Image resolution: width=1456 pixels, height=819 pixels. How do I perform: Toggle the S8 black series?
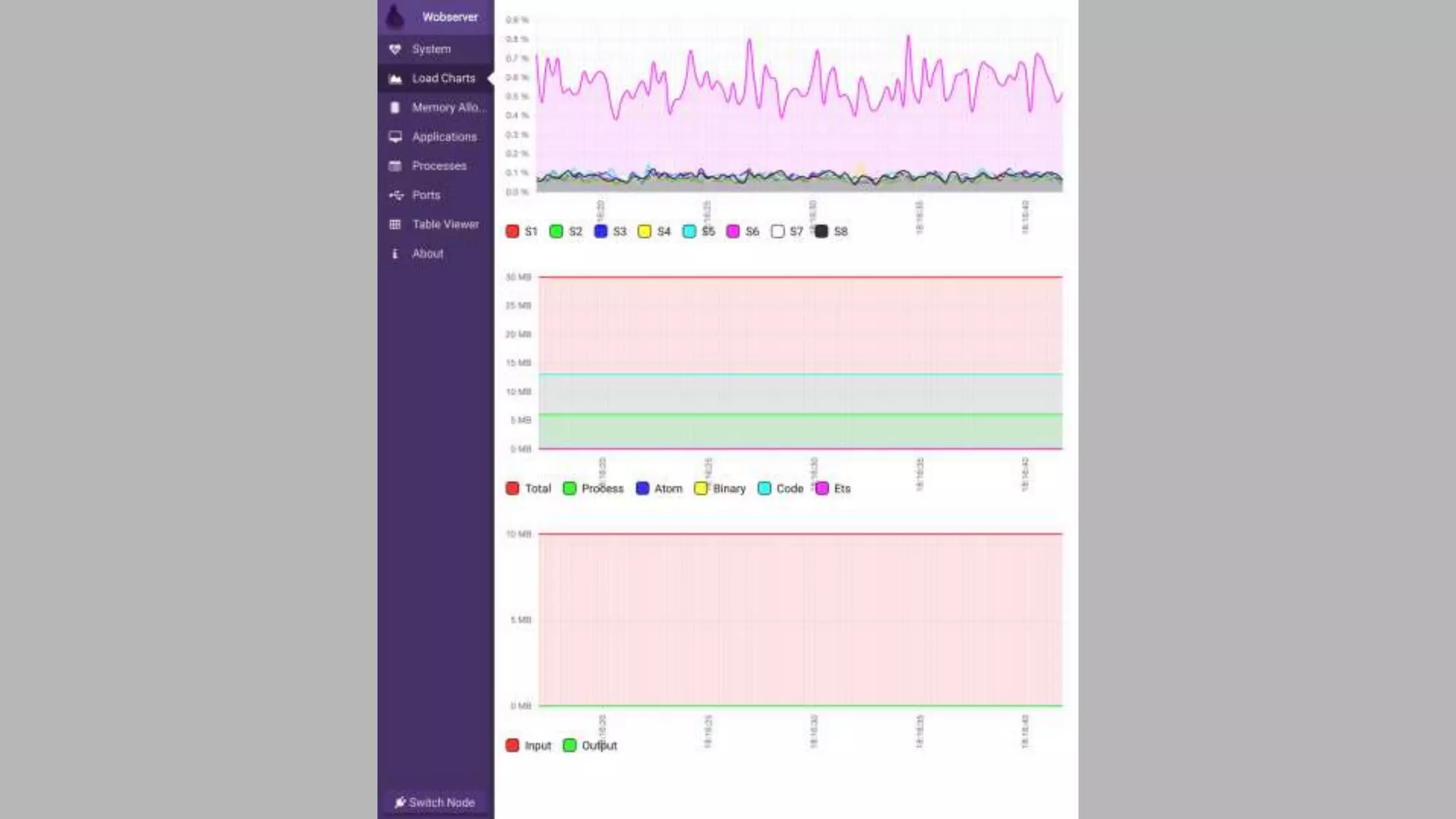coord(822,231)
